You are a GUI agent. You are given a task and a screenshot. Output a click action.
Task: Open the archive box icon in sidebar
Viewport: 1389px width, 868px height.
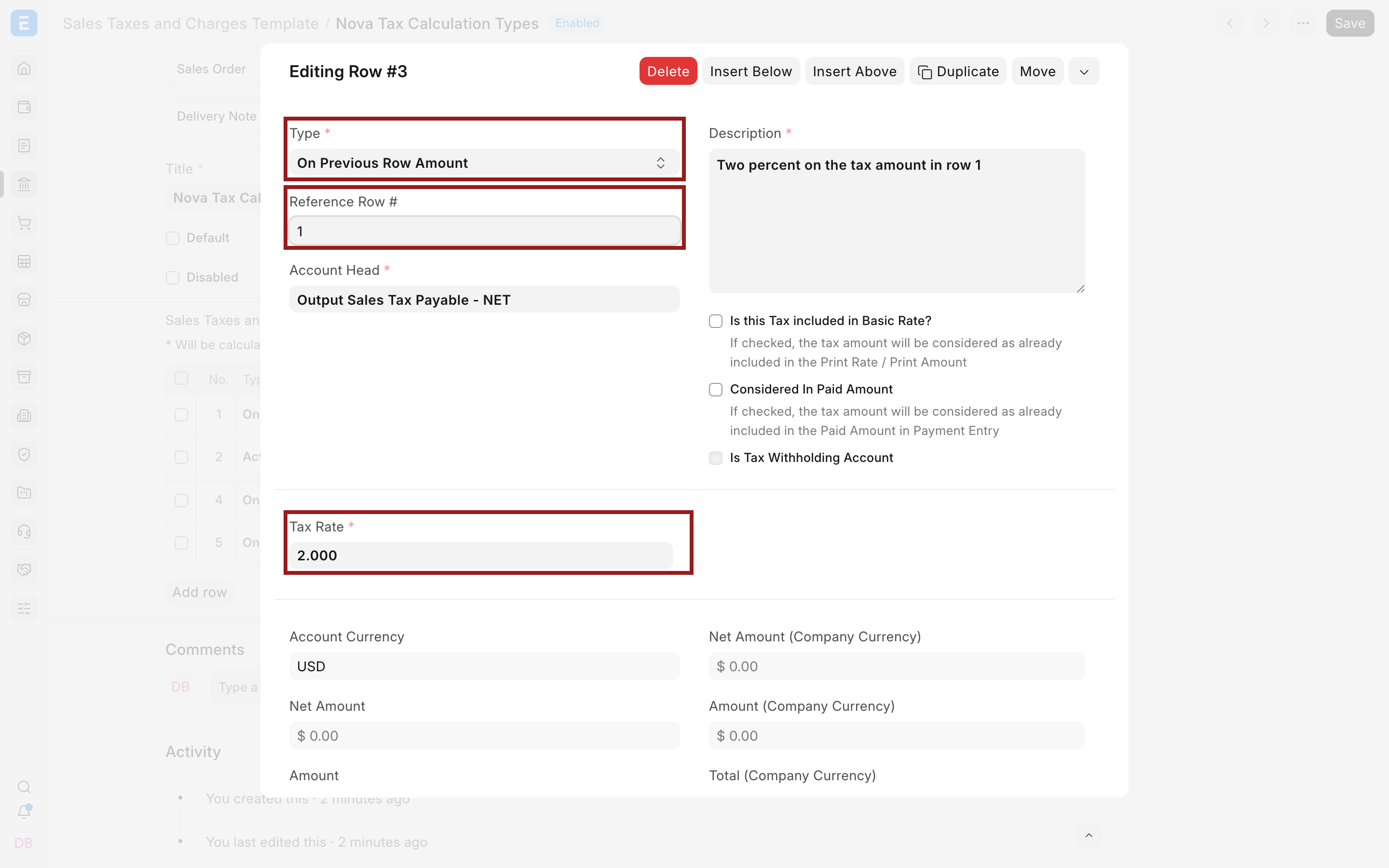tap(24, 377)
